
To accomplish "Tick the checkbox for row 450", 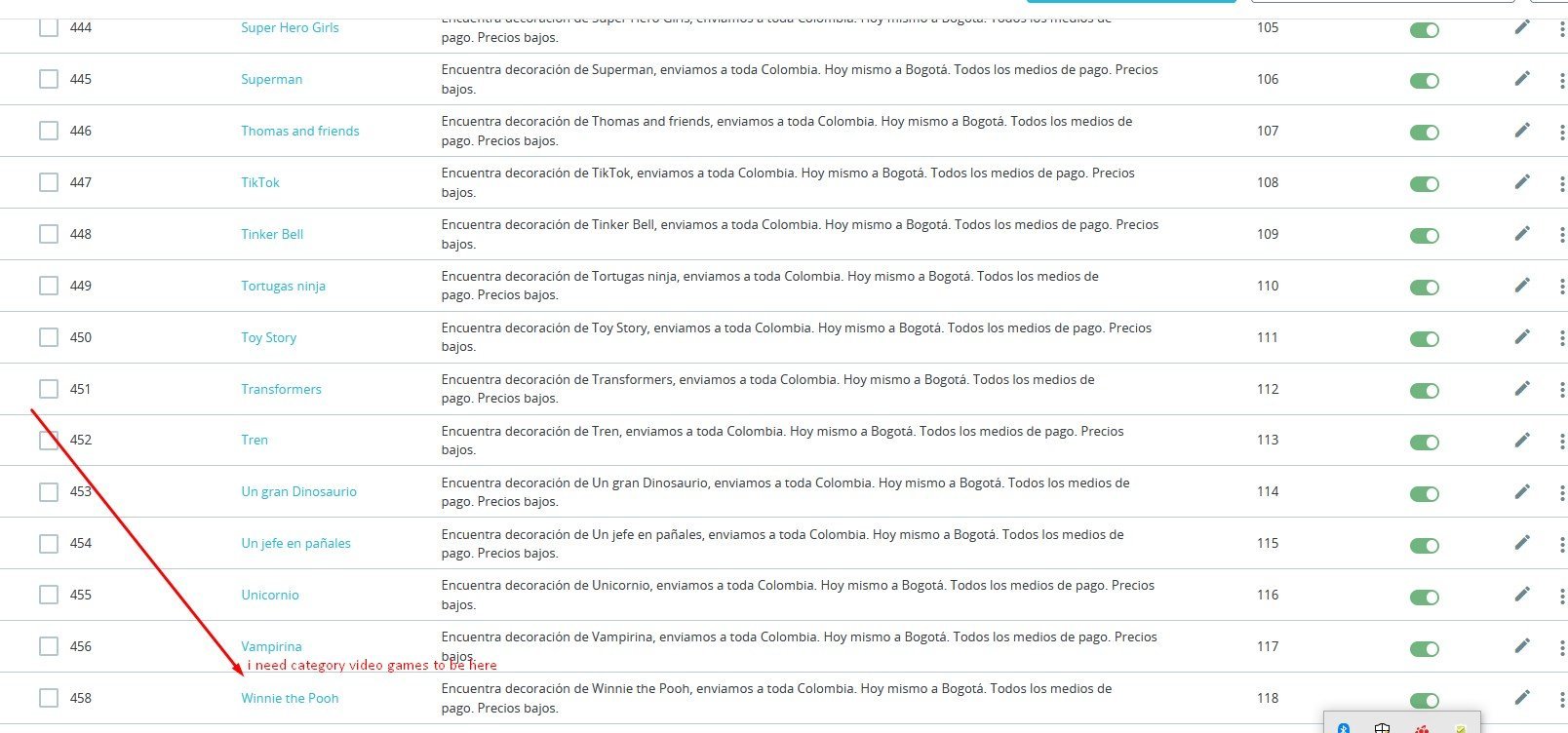I will coord(49,336).
